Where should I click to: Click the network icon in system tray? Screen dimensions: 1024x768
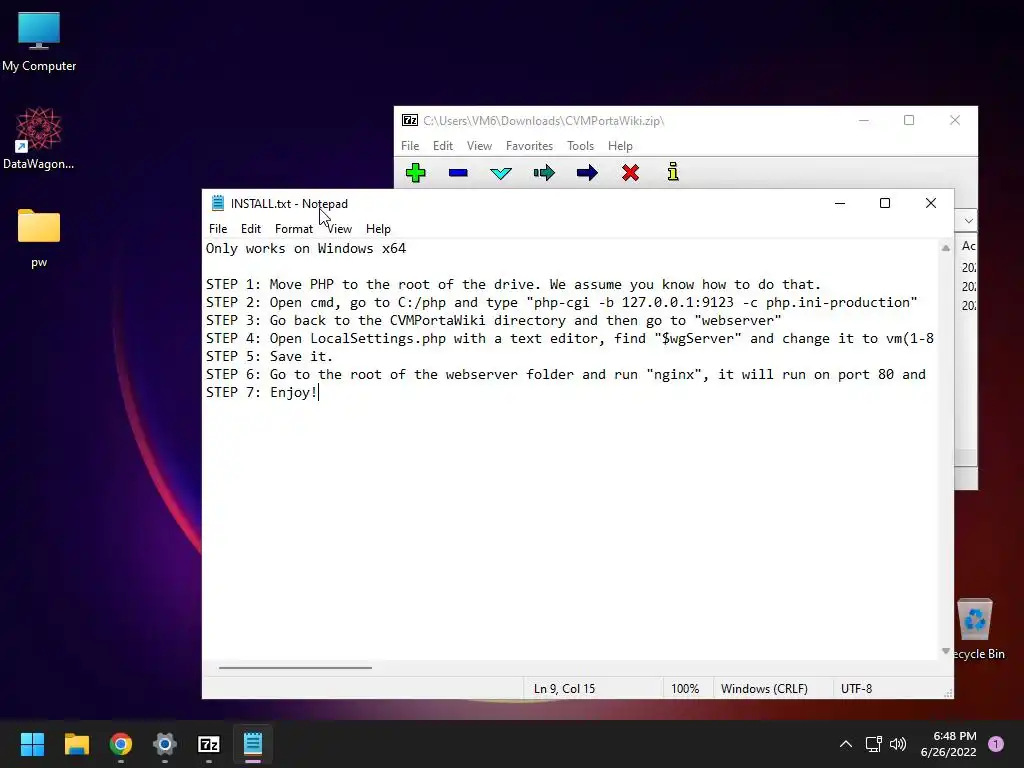(873, 744)
